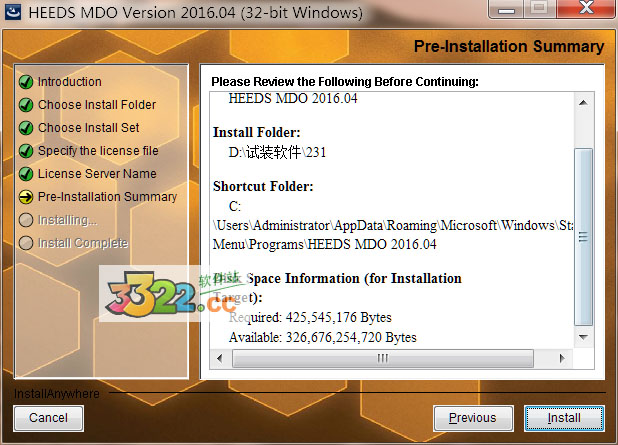Click the checkmark icon for Choose Install Set
This screenshot has height=445, width=618.
tap(26, 128)
